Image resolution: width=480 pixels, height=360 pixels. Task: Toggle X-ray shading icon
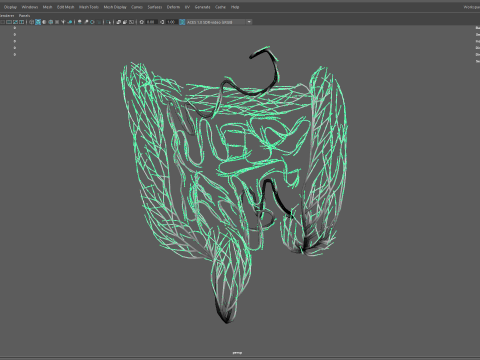(118, 22)
